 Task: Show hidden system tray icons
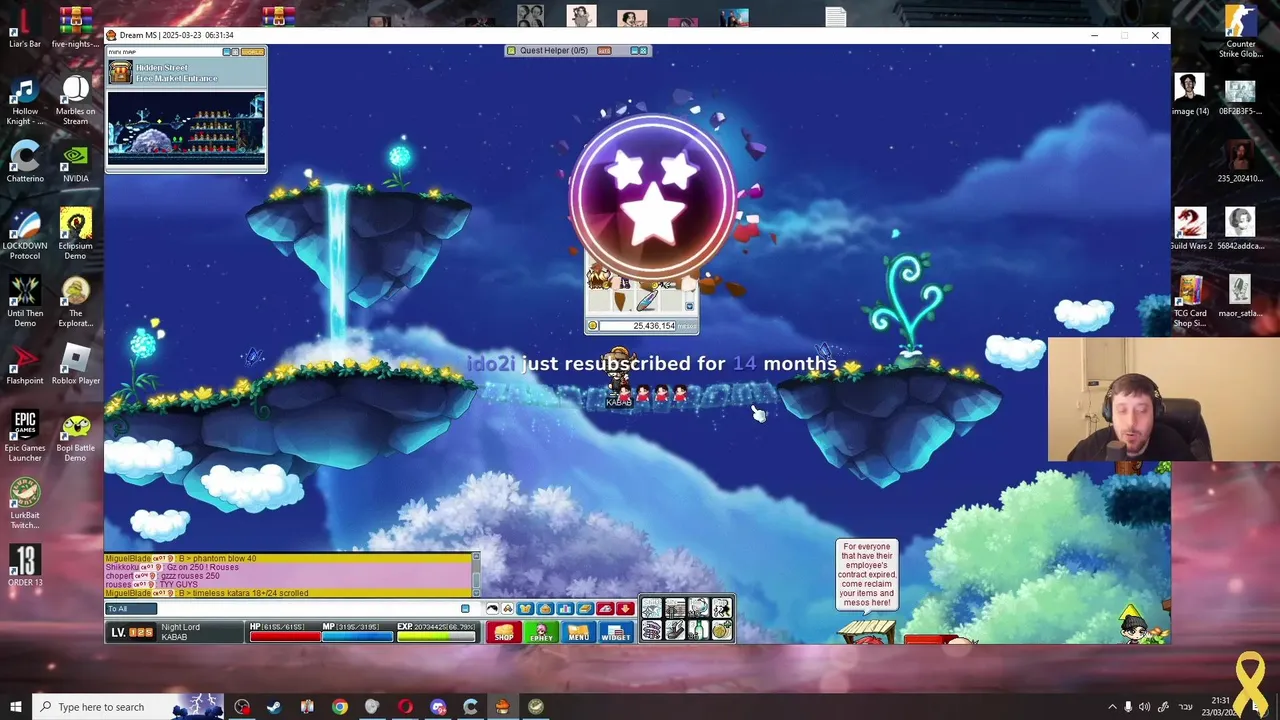(1112, 707)
